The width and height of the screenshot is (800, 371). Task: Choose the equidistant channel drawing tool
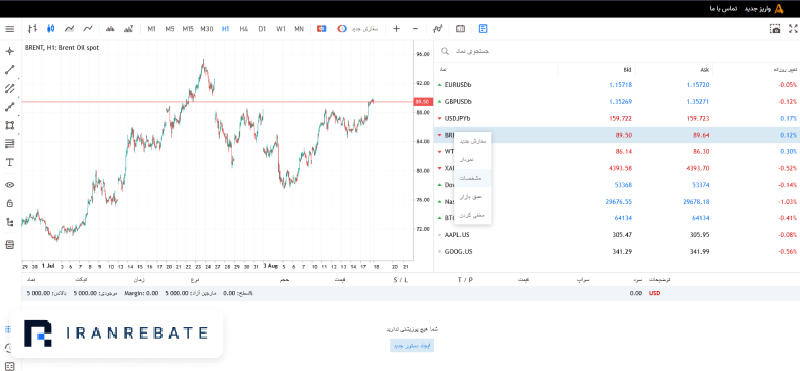tap(9, 88)
